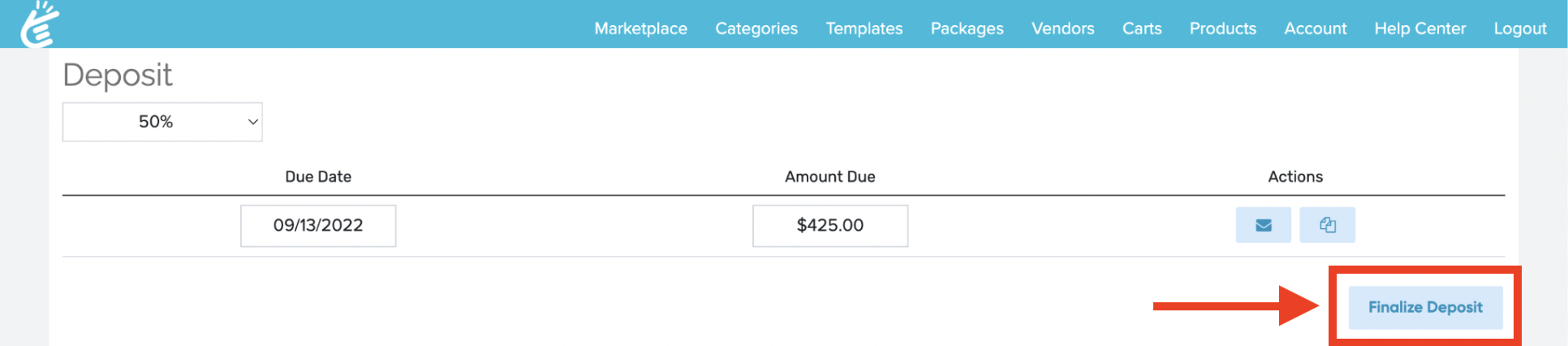Click the Actions column header

1294,177
